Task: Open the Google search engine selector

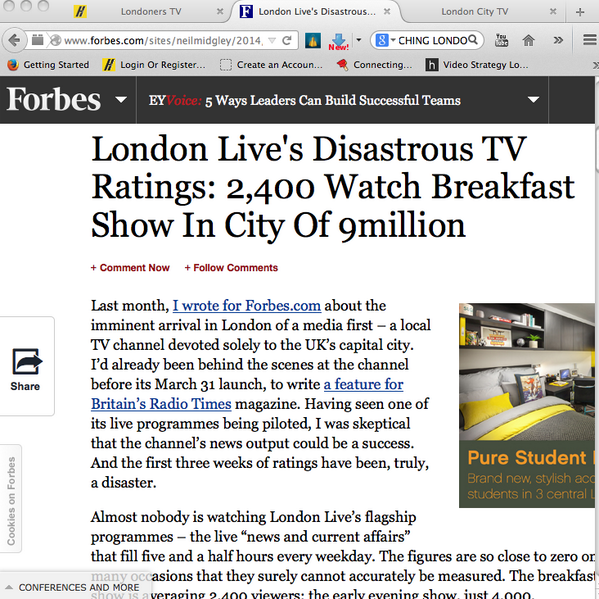Action: (x=385, y=40)
